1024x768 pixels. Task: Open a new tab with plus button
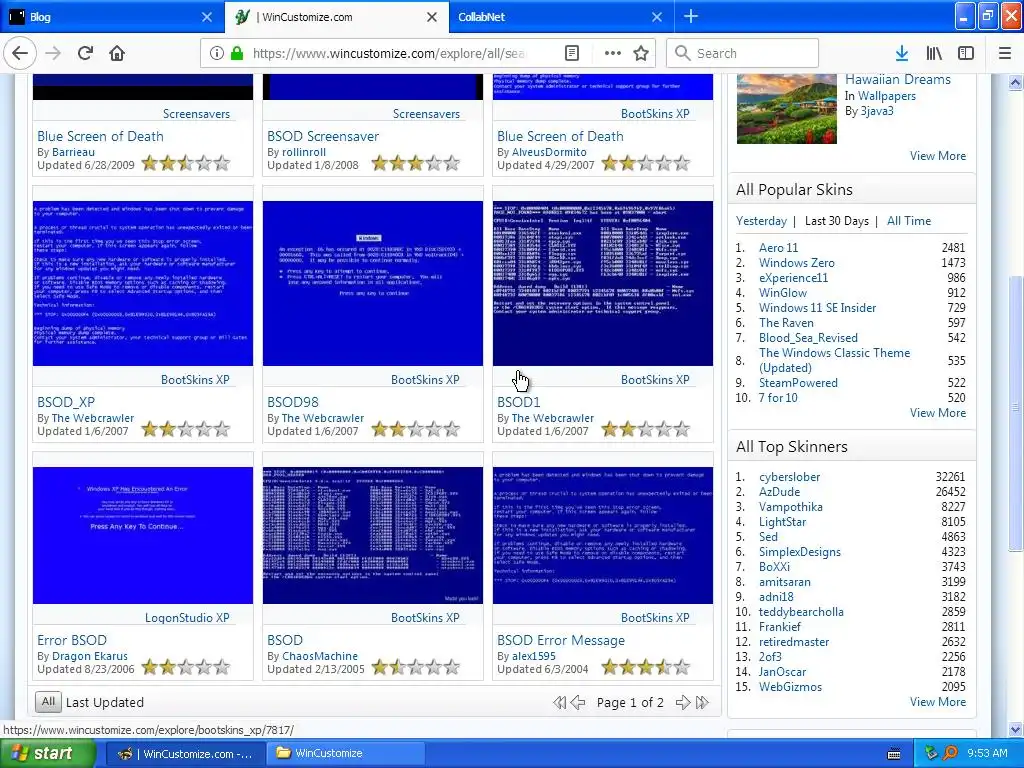(690, 17)
